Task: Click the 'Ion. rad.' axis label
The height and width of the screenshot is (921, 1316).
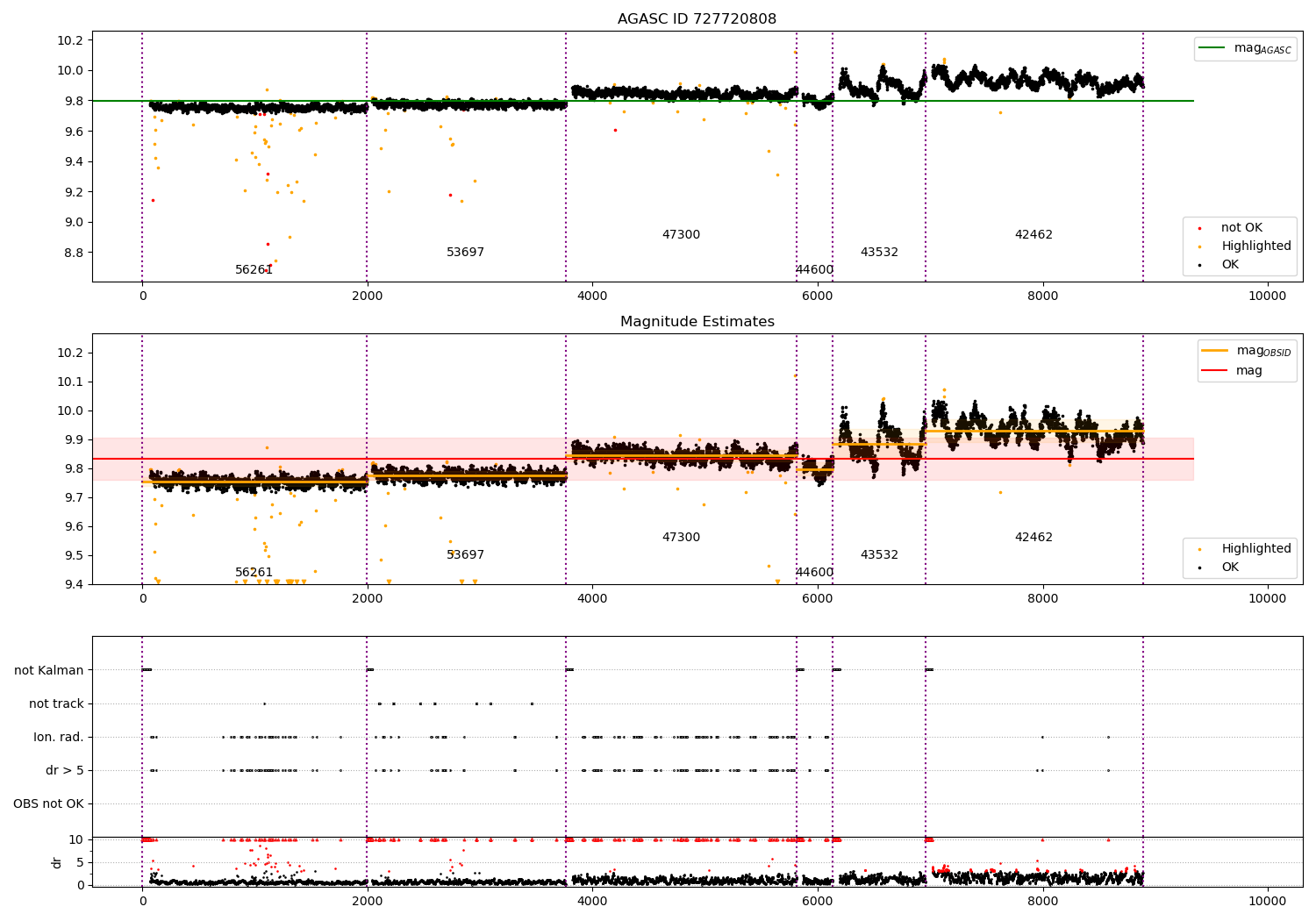Action: click(x=59, y=738)
